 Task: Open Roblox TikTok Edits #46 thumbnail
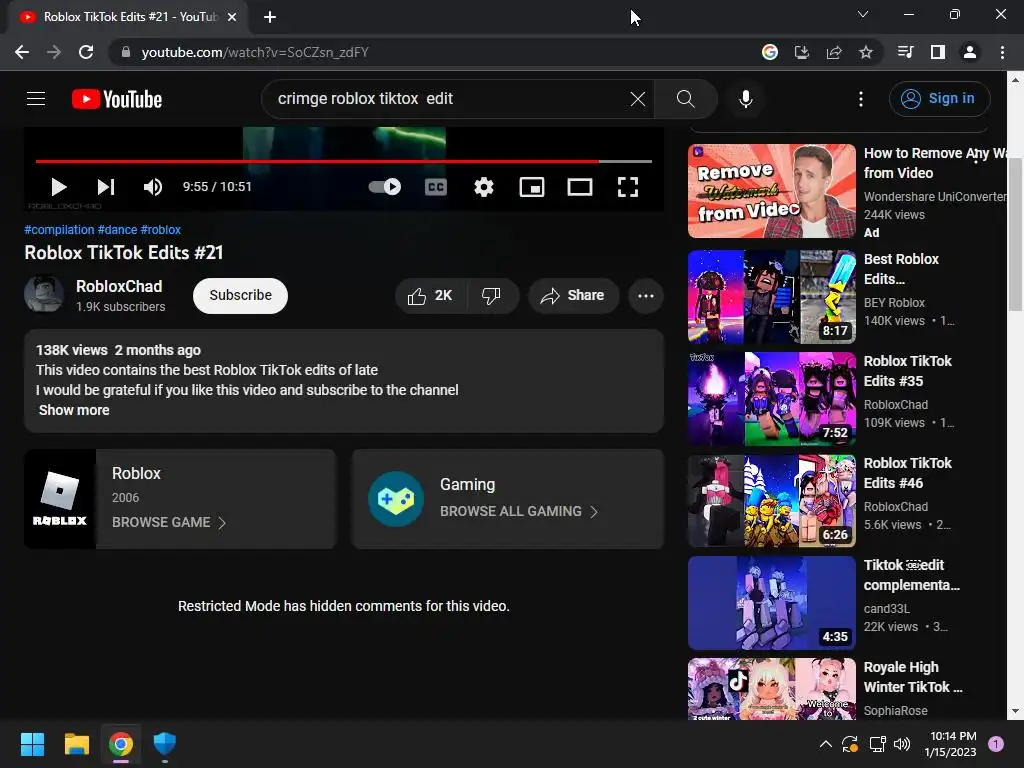771,501
